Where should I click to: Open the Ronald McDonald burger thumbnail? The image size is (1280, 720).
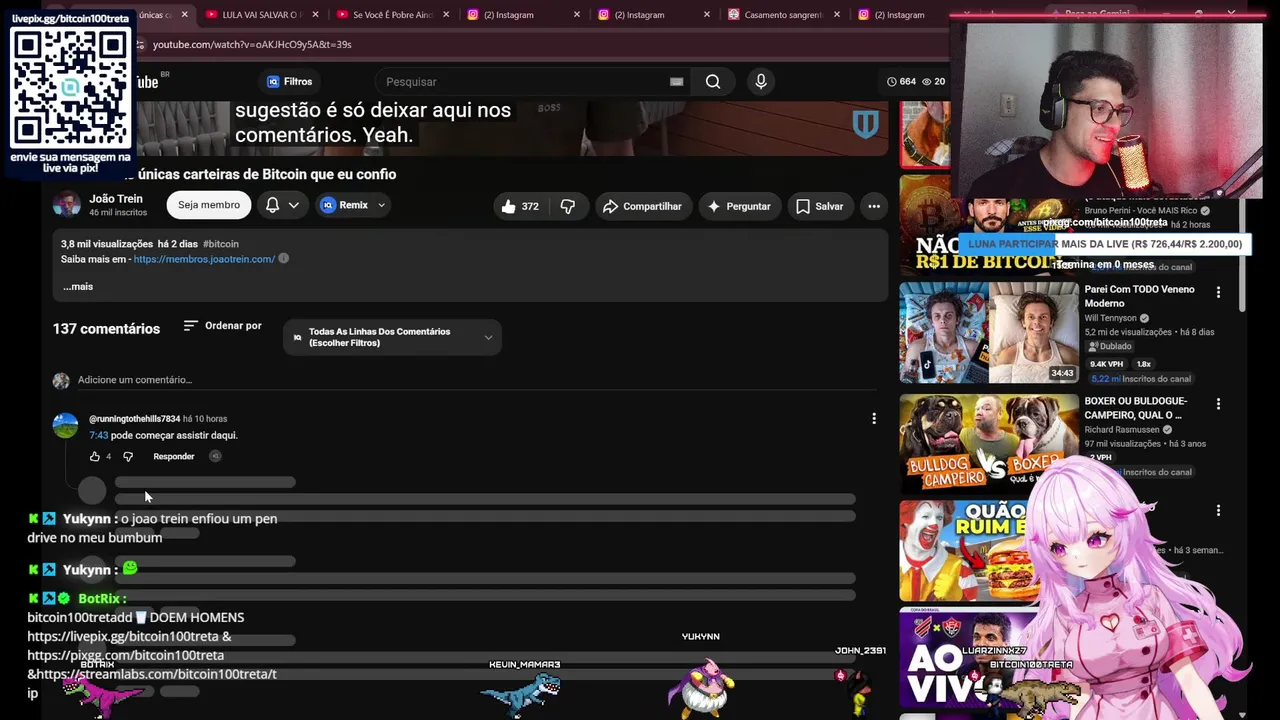pyautogui.click(x=967, y=550)
